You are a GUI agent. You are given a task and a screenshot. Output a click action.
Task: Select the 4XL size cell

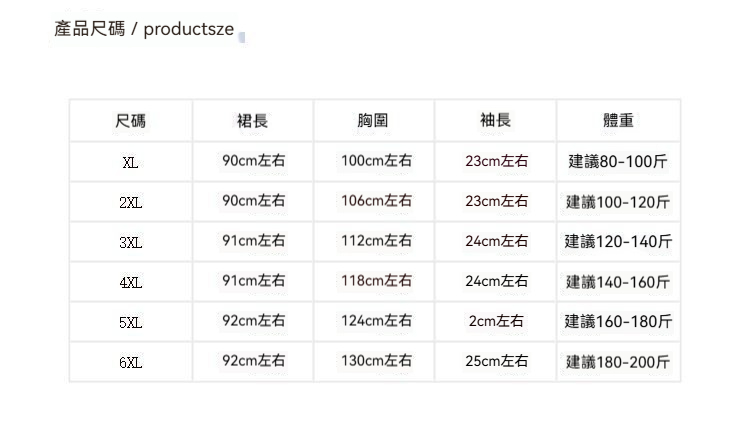pyautogui.click(x=131, y=282)
